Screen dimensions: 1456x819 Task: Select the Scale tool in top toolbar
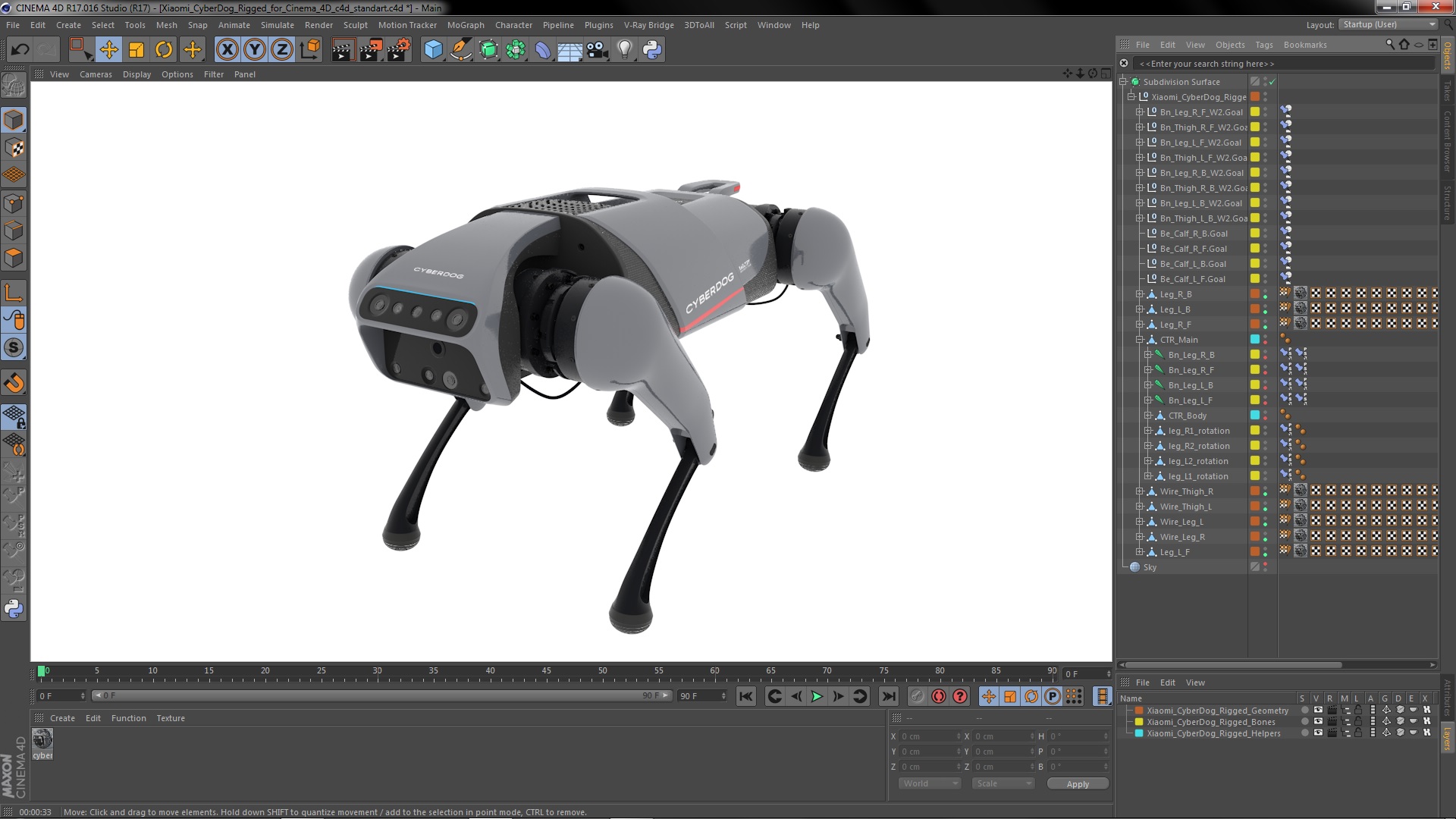tap(136, 50)
